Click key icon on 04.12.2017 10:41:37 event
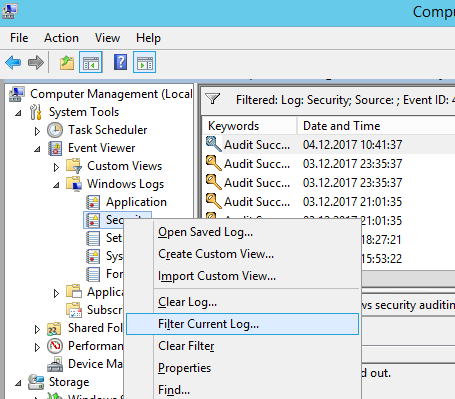Screen dimensions: 455x399 click(x=214, y=144)
